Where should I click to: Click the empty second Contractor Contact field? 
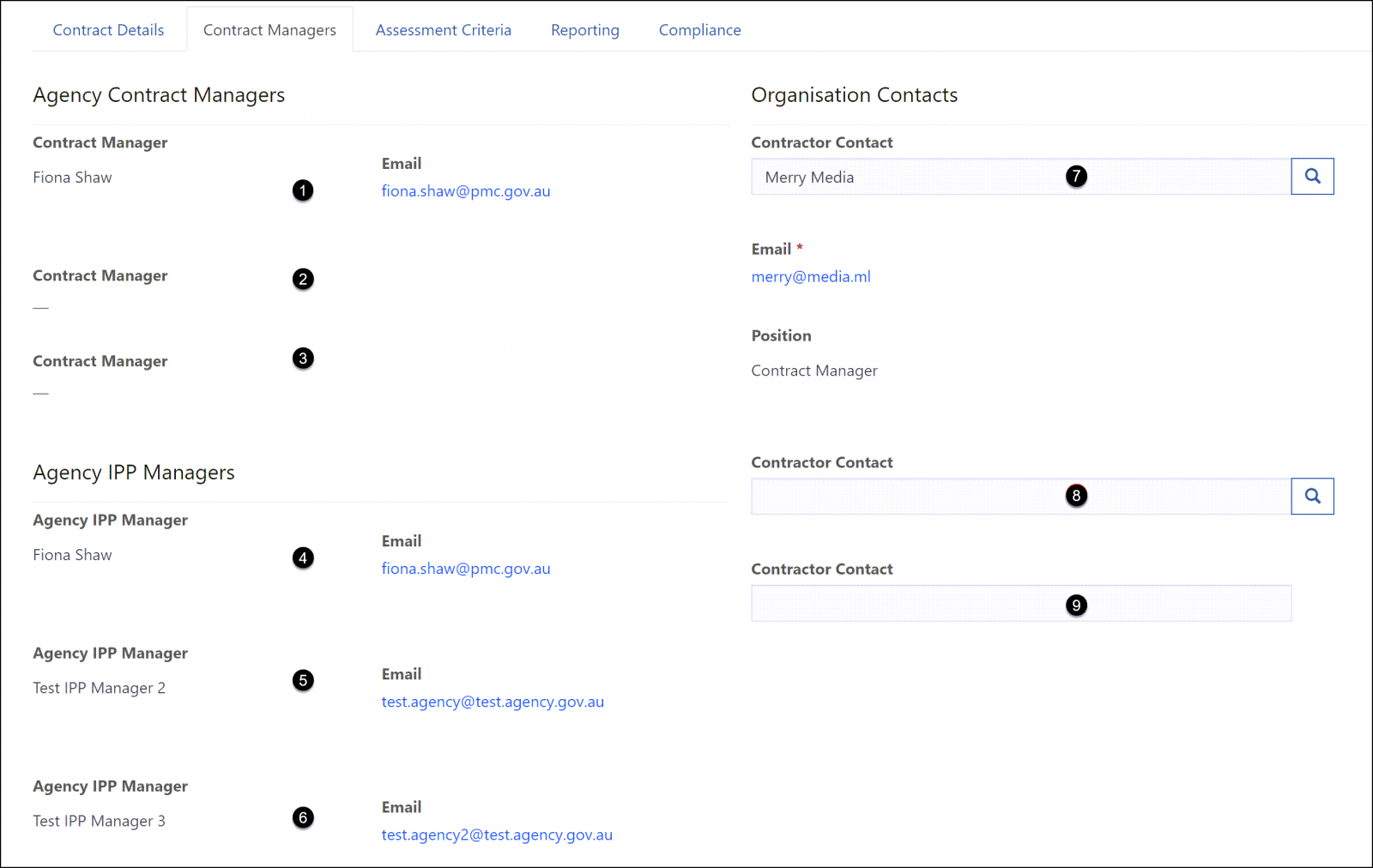pos(1021,497)
